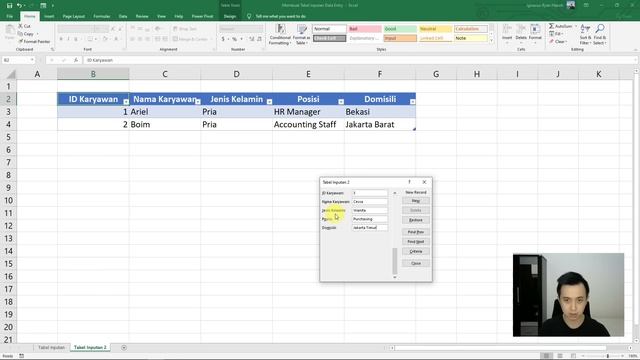Click the user account picture

571,5
